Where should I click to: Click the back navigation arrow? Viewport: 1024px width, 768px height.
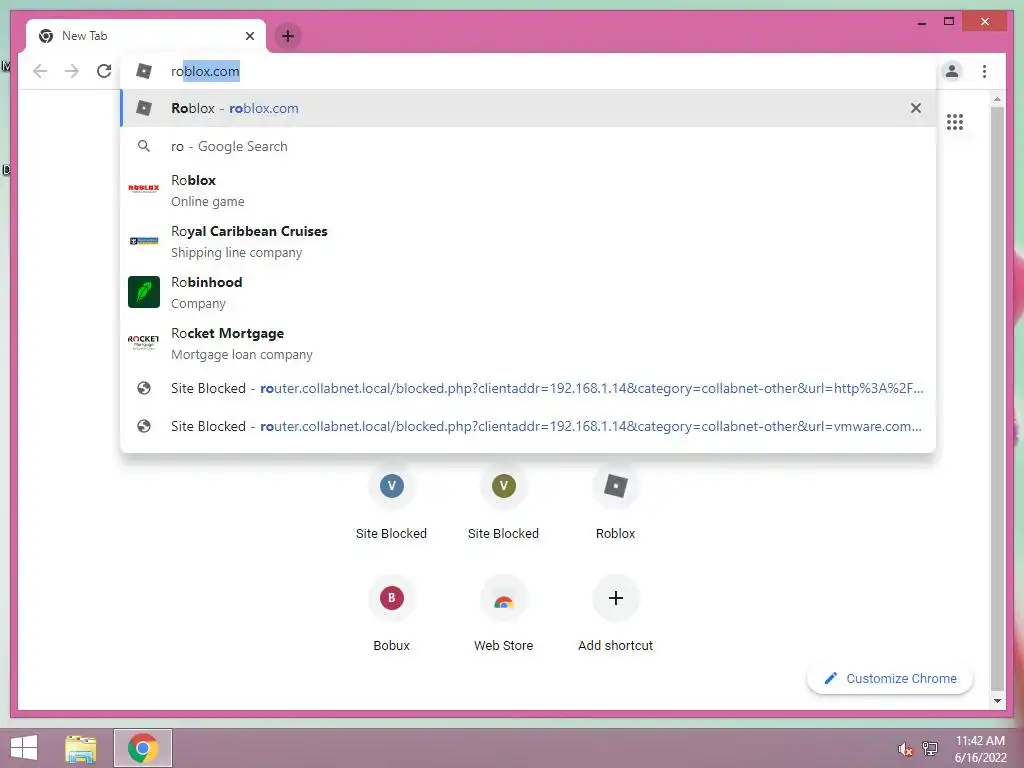coord(40,71)
